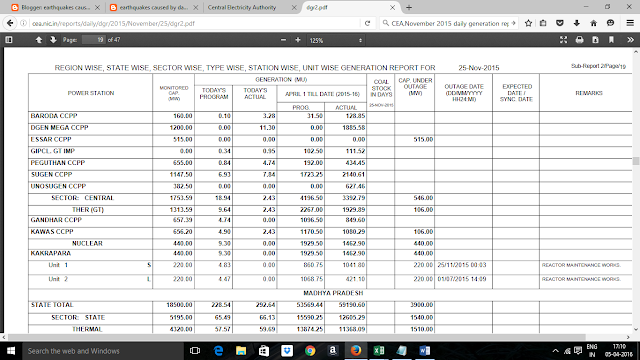This screenshot has height=360, width=640.
Task: Click Search the web and Windows box
Action: pos(102,351)
